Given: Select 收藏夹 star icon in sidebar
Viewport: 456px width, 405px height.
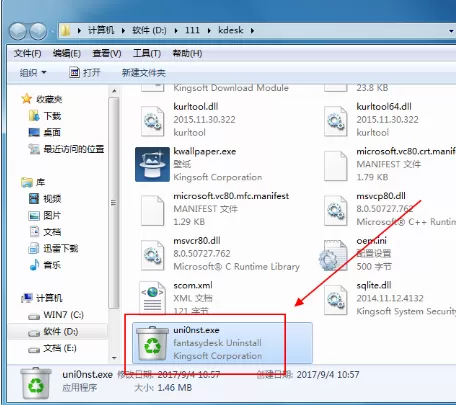Looking at the screenshot, I should coord(26,99).
